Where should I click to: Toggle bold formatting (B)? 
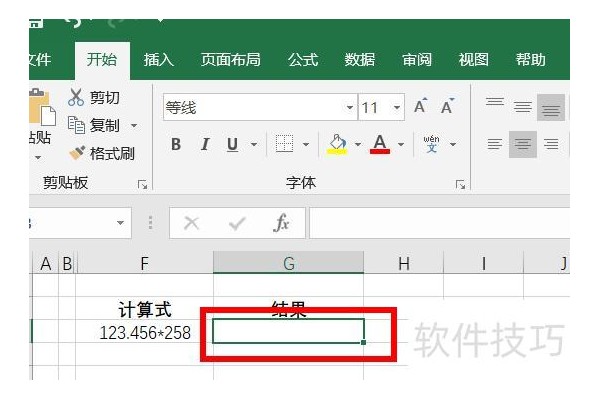pos(176,144)
